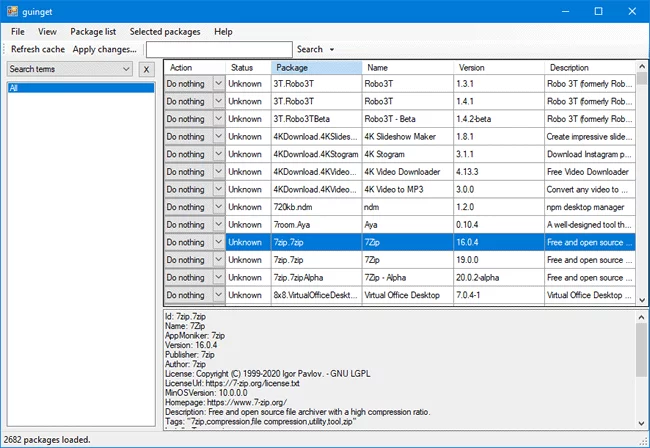
Task: Click the Free Video Downloader description cell
Action: tap(590, 172)
